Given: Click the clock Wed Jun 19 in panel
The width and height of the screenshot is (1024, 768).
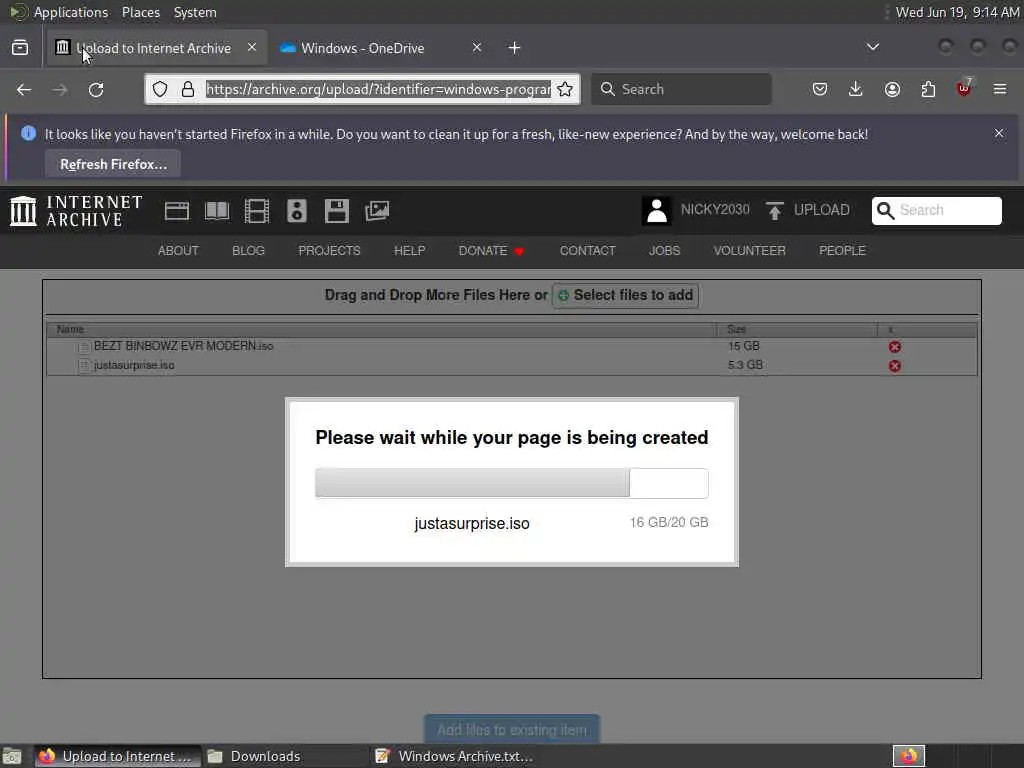Looking at the screenshot, I should (957, 12).
